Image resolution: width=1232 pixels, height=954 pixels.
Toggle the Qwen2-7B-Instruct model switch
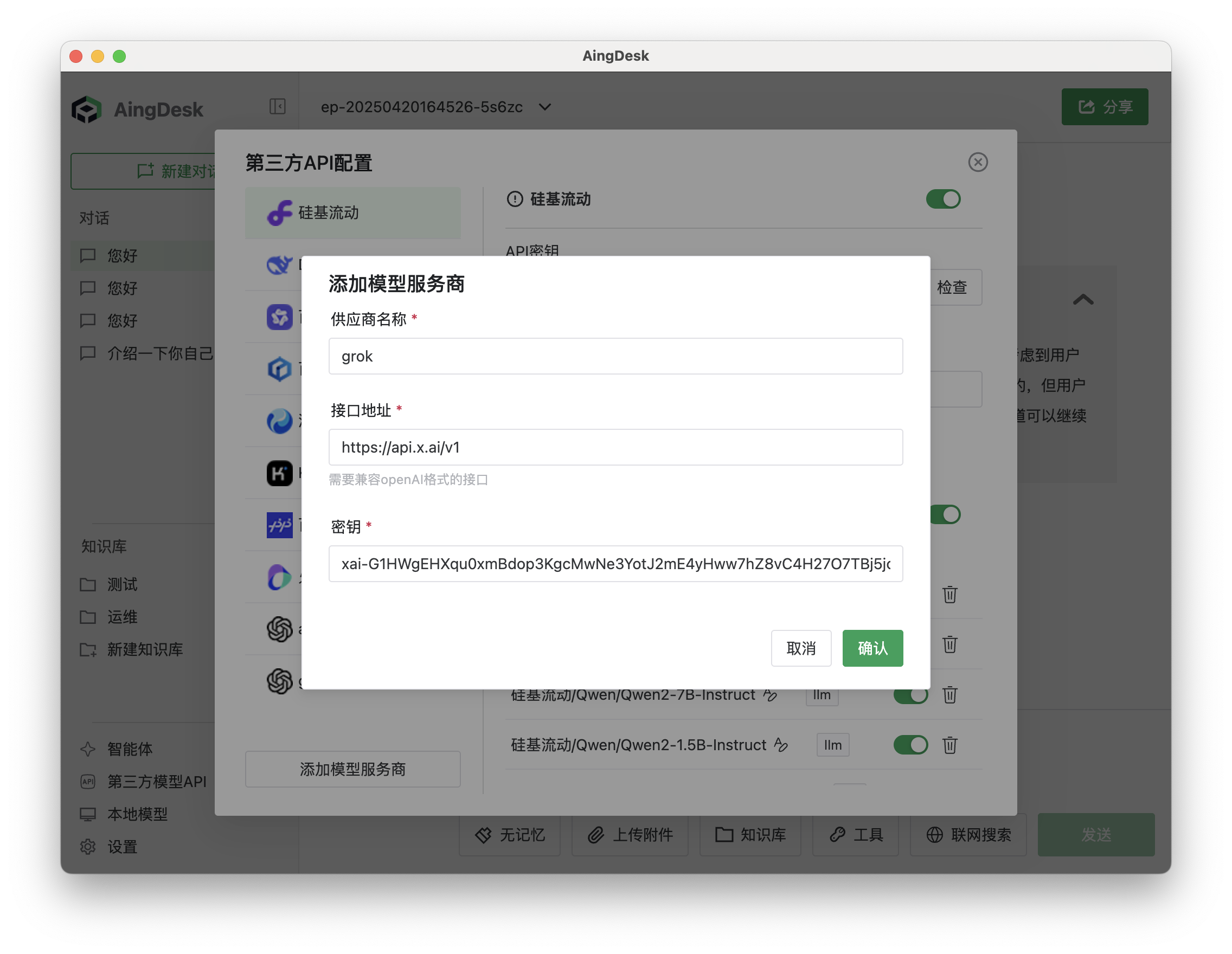(x=910, y=696)
